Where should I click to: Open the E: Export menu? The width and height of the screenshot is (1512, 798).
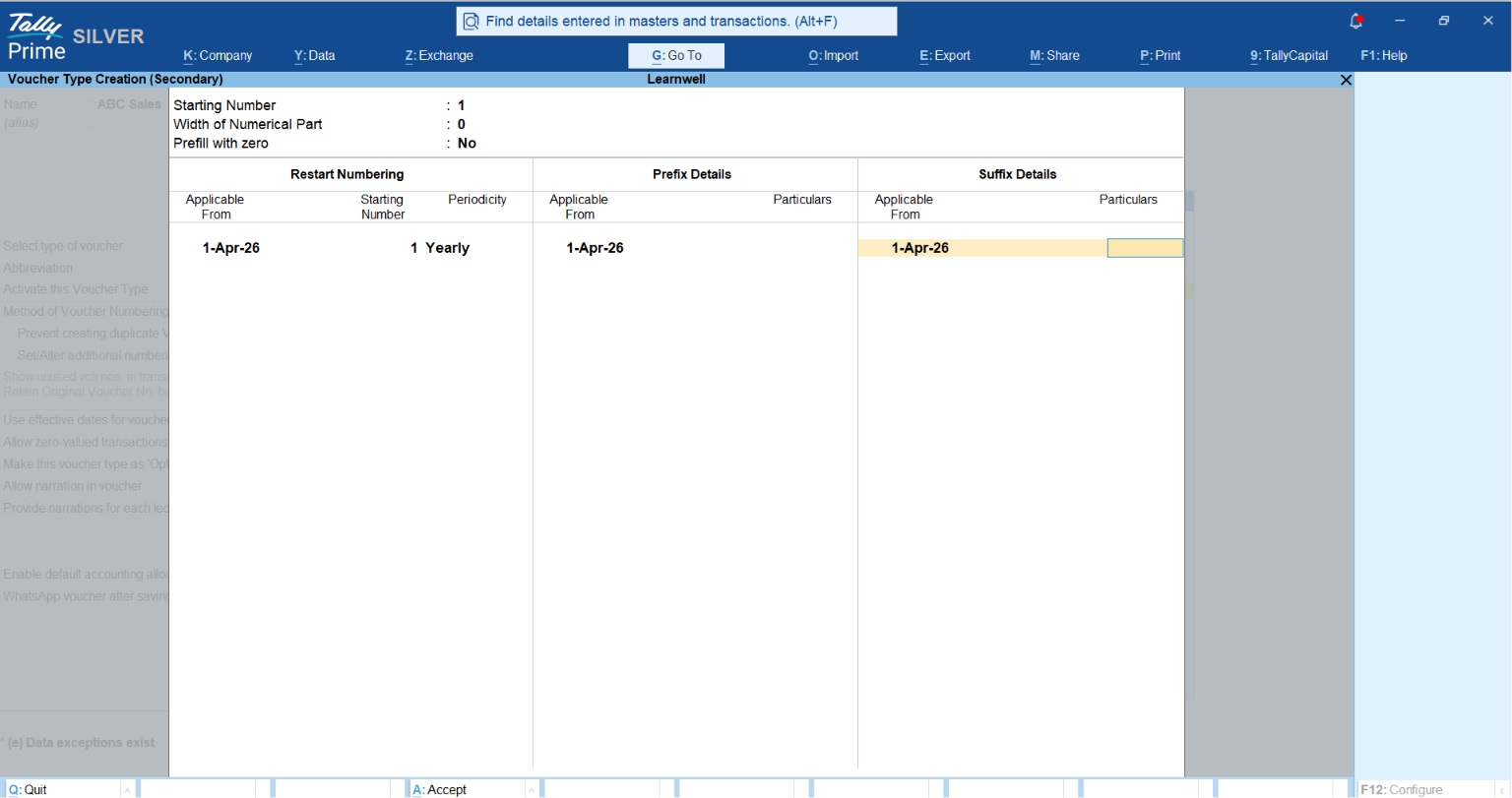pyautogui.click(x=945, y=55)
